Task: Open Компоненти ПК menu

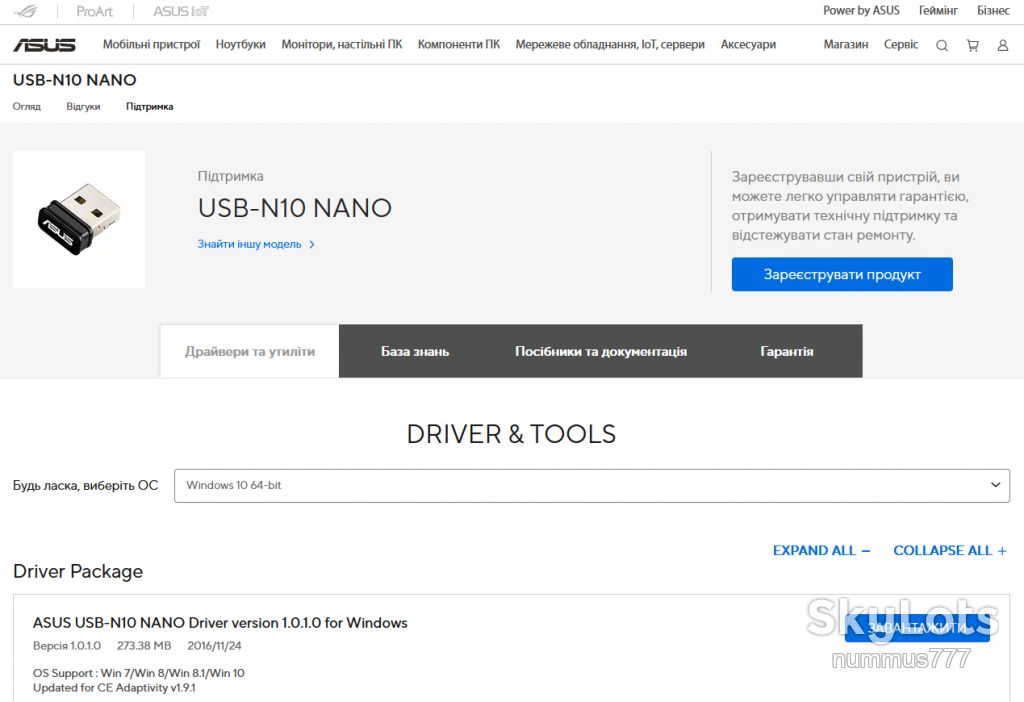Action: [x=458, y=44]
